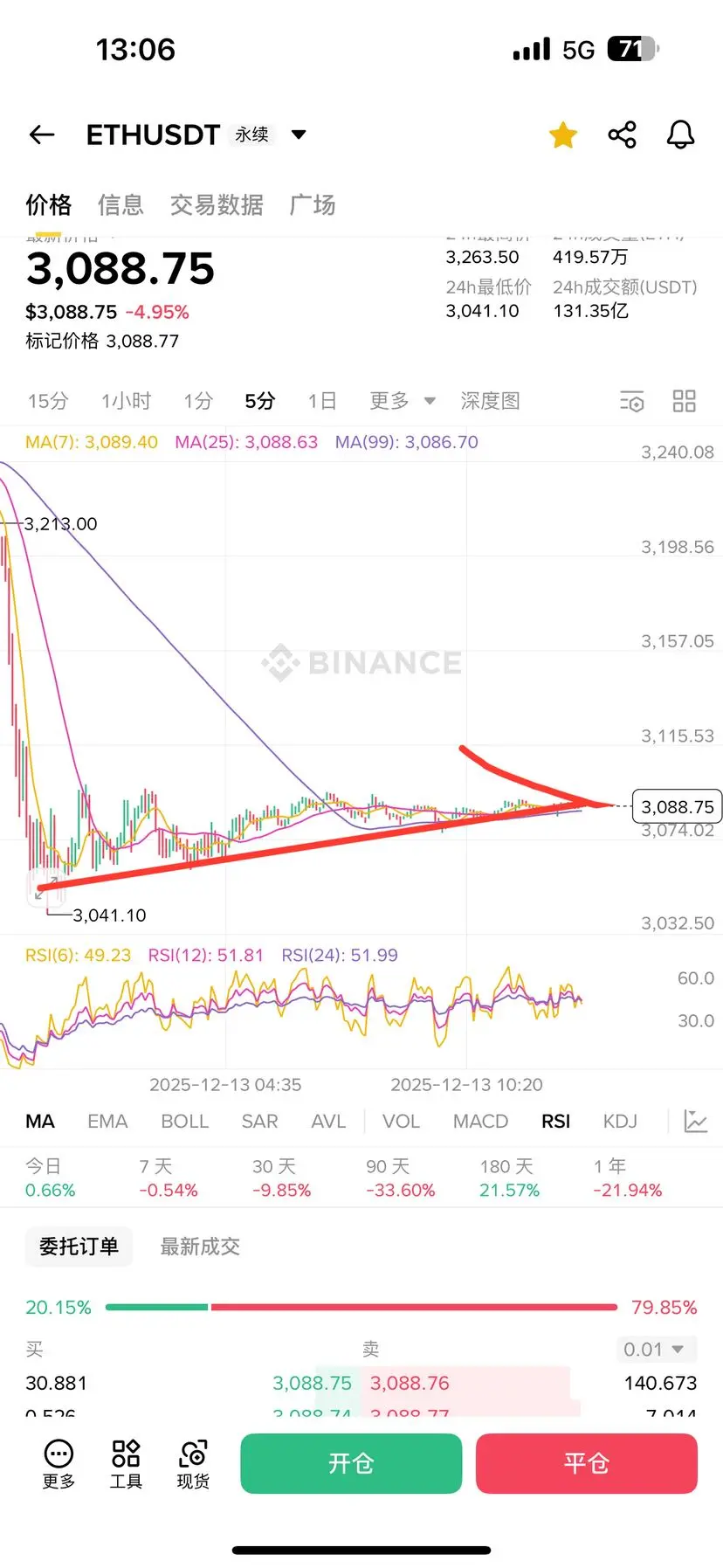Toggle the SAR indicator
The width and height of the screenshot is (723, 1568).
pyautogui.click(x=259, y=1121)
